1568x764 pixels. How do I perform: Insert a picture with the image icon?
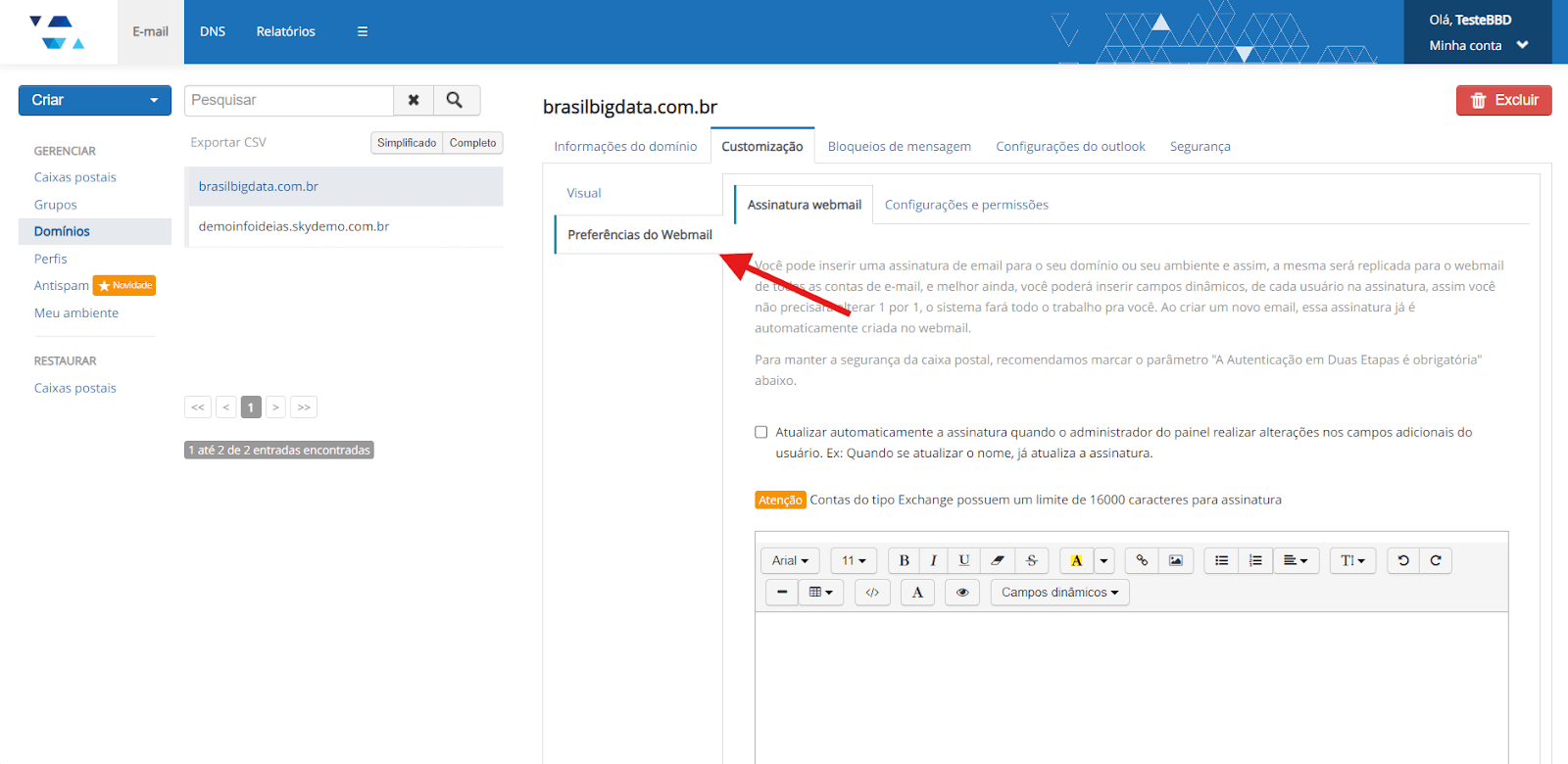[x=1175, y=560]
